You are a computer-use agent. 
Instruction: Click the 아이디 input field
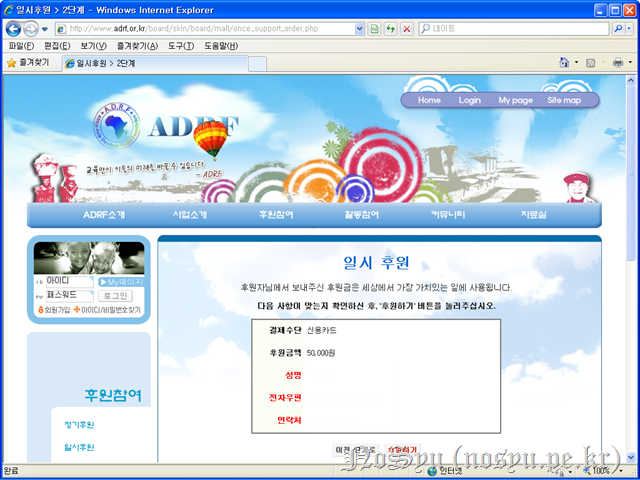69,282
